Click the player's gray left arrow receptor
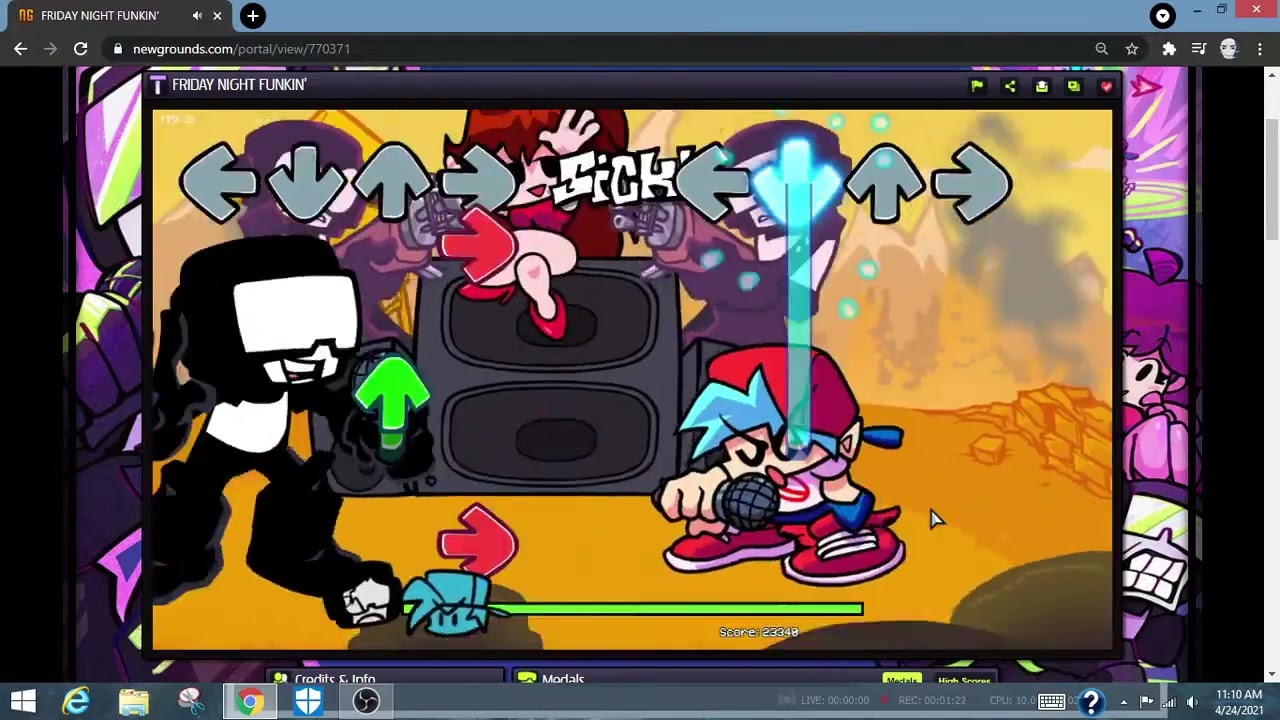1280x720 pixels. point(712,184)
